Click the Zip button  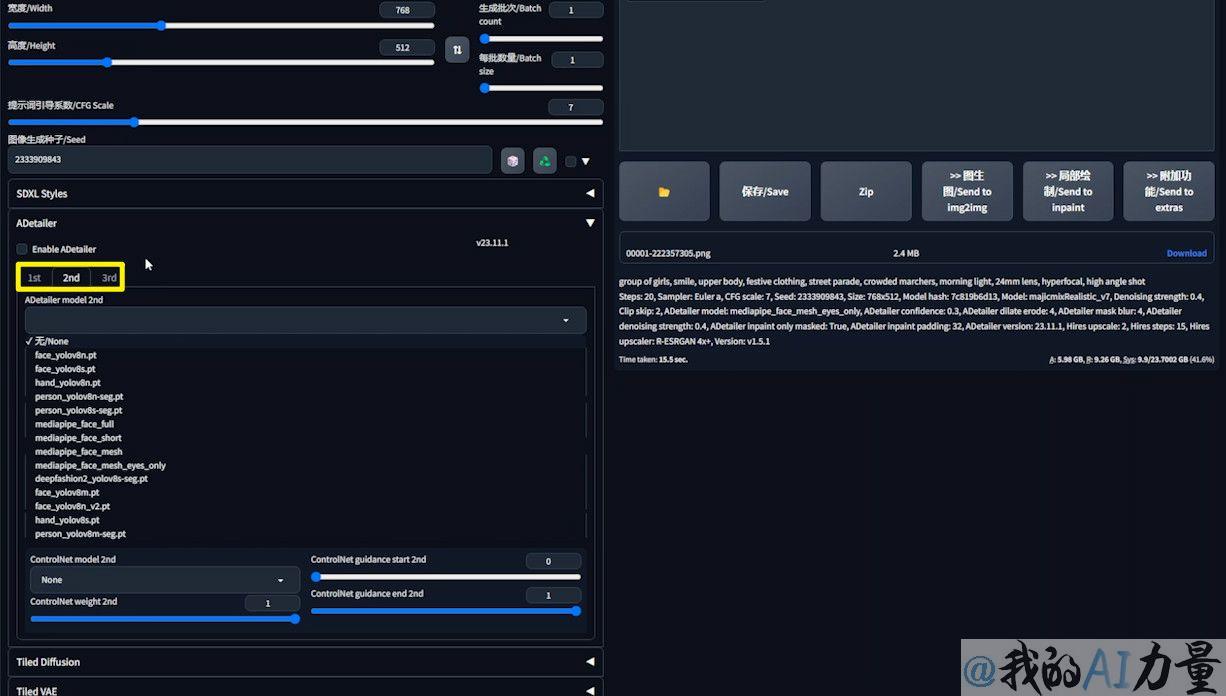(866, 191)
